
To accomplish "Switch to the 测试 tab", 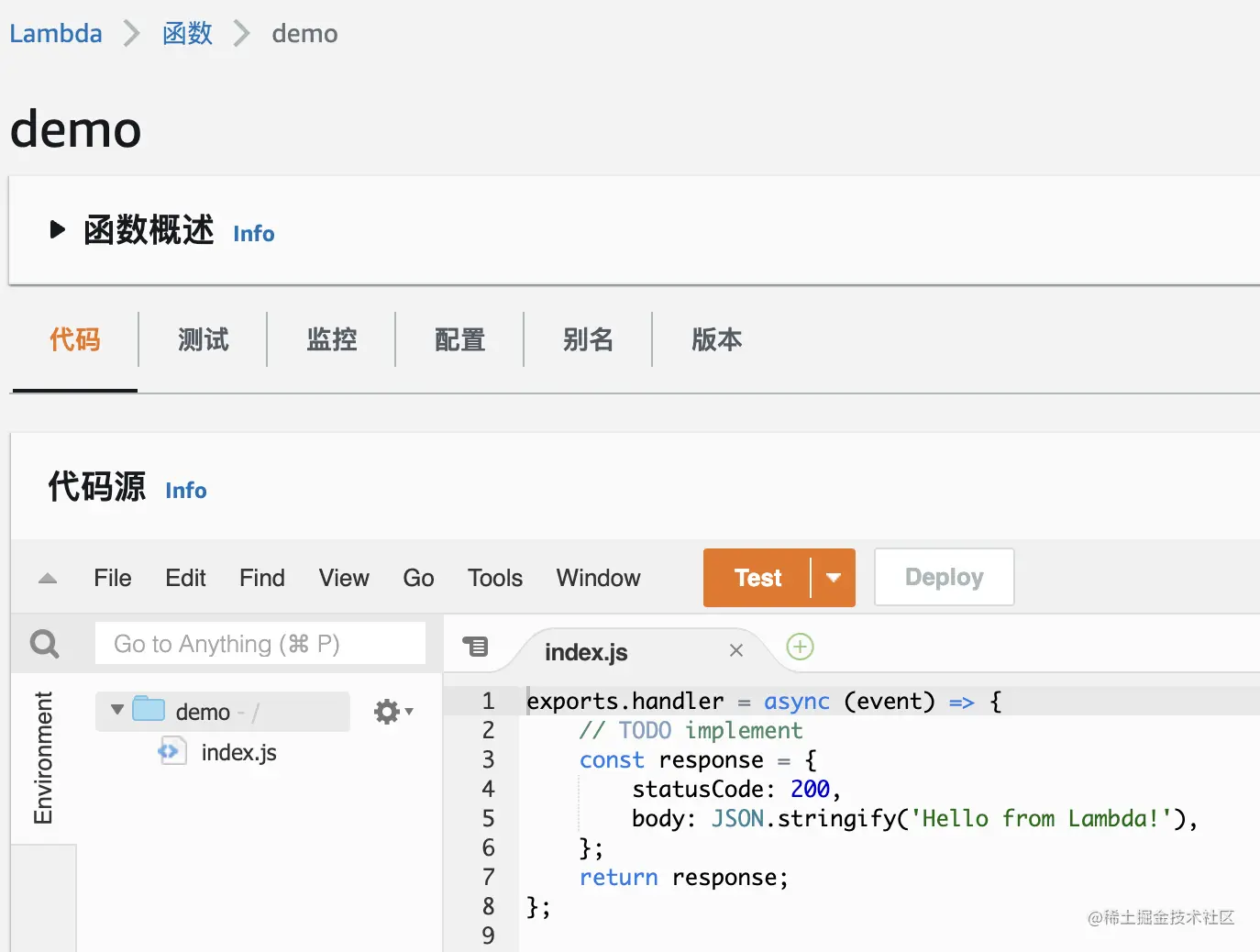I will (x=203, y=340).
